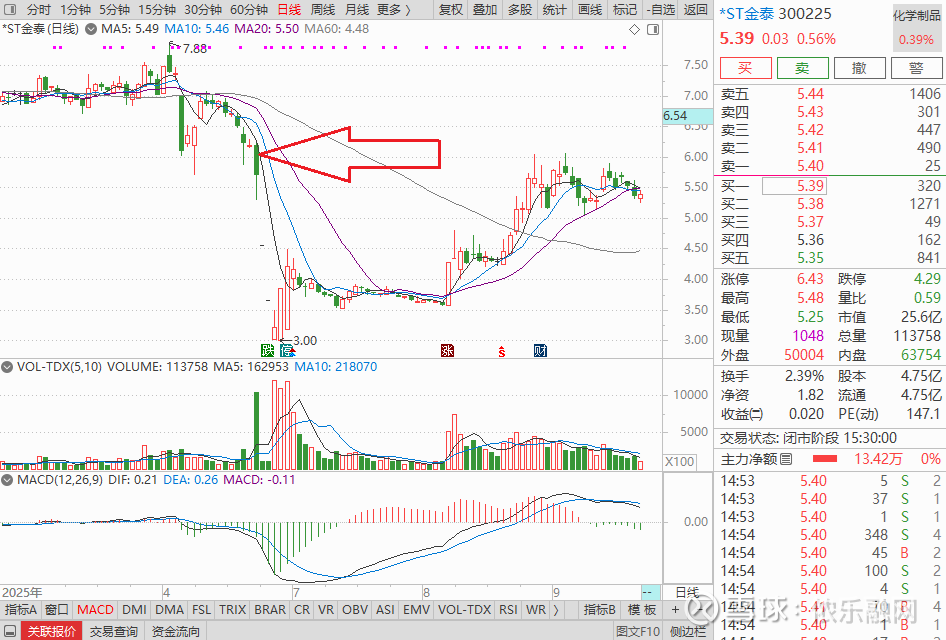
Task: Select the TRIX indicator tab
Action: [x=232, y=610]
